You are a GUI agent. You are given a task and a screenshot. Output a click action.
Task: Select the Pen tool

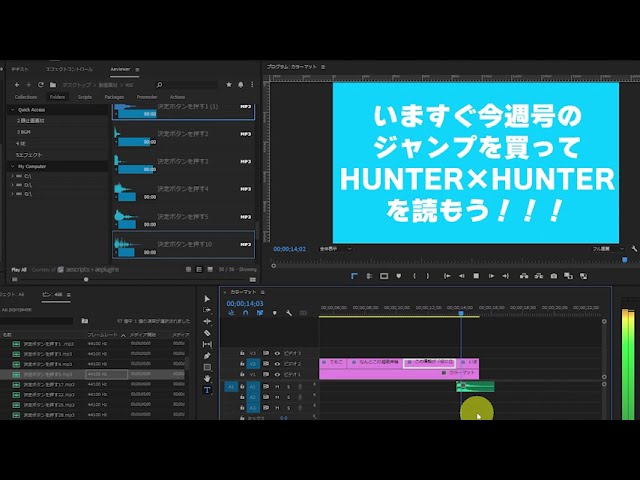pos(207,356)
